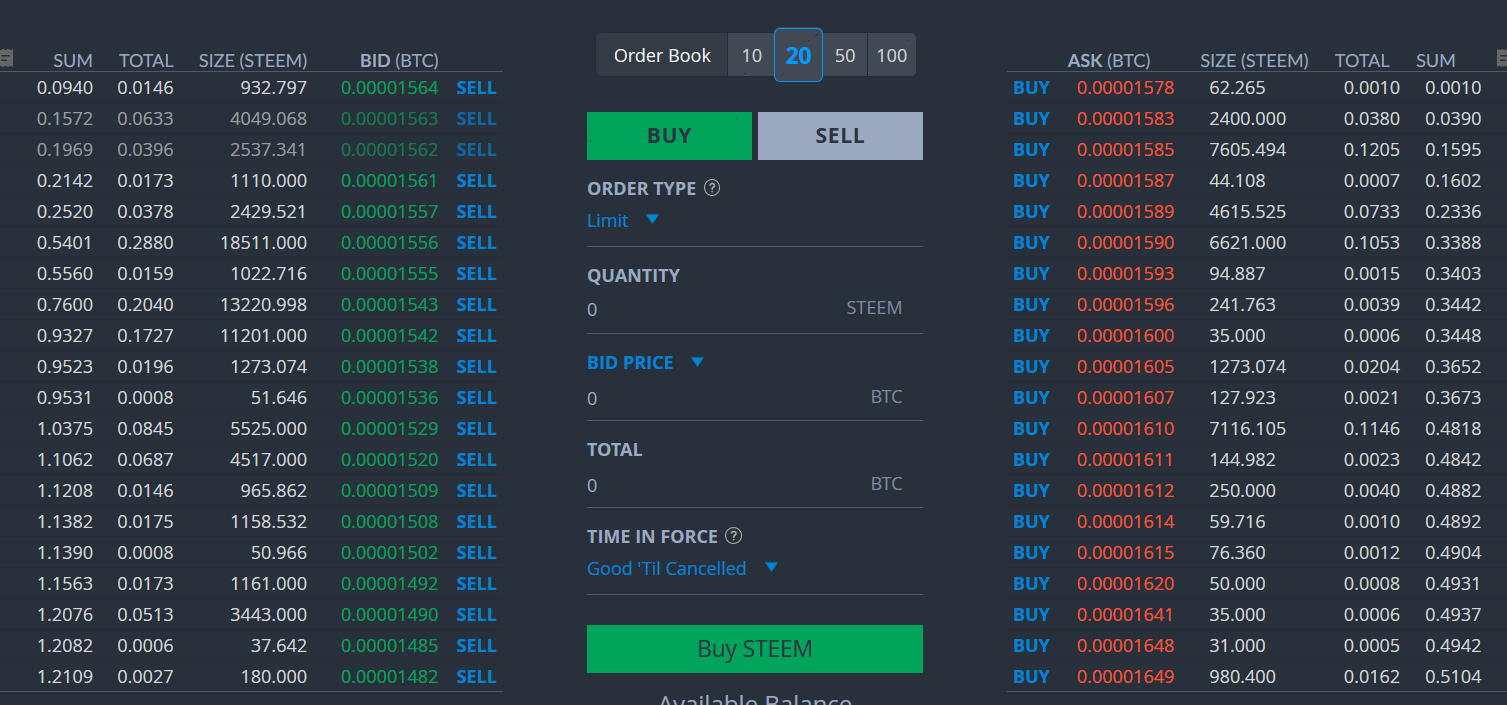
Task: Click BUY link for ask 0.00001578
Action: pyautogui.click(x=1031, y=88)
